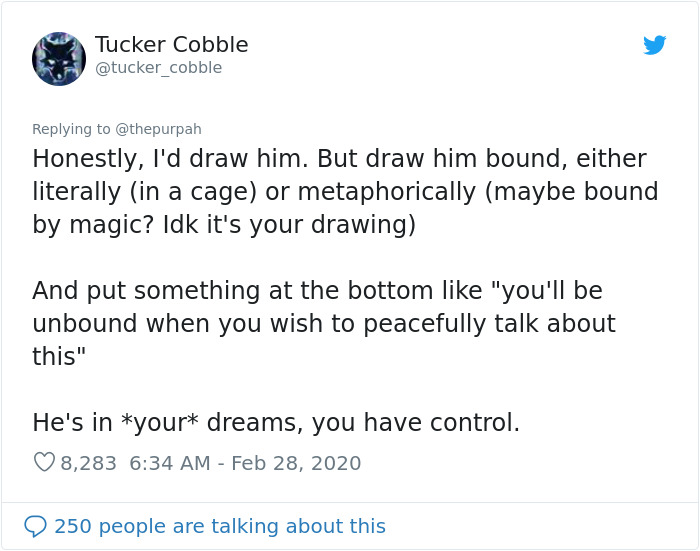
Task: Click the speech bubble conversation icon
Action: pyautogui.click(x=35, y=526)
